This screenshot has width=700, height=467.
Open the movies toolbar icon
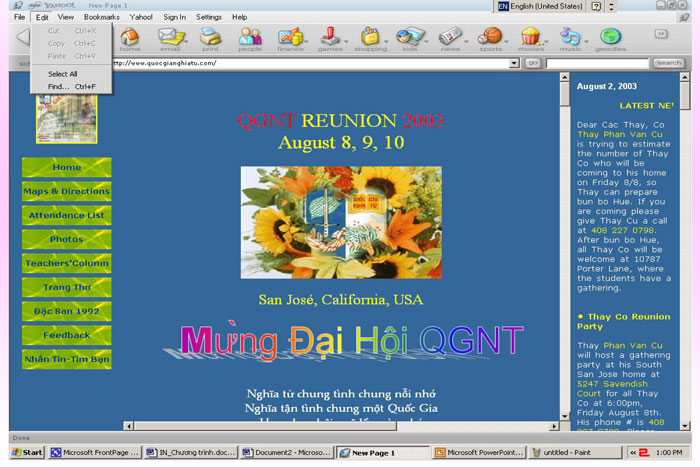tap(531, 39)
